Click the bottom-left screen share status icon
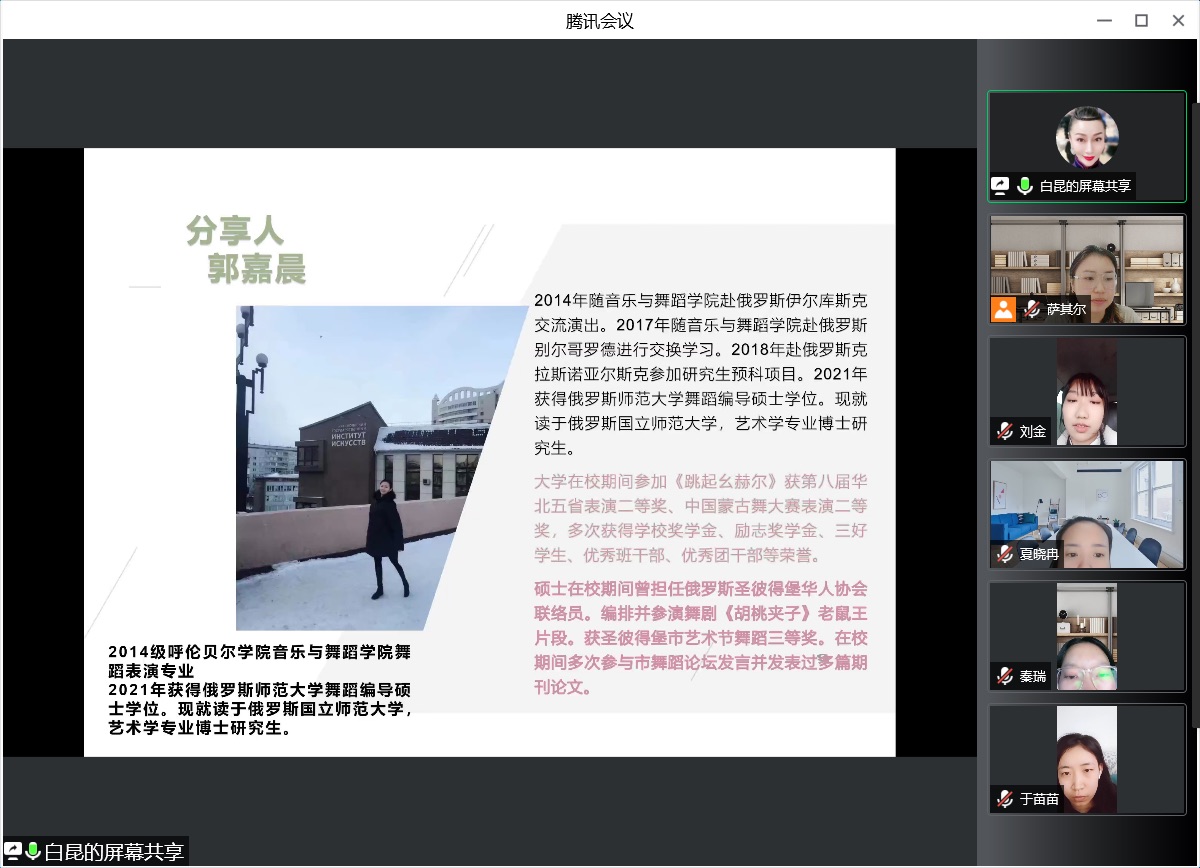Image resolution: width=1200 pixels, height=868 pixels. point(14,851)
